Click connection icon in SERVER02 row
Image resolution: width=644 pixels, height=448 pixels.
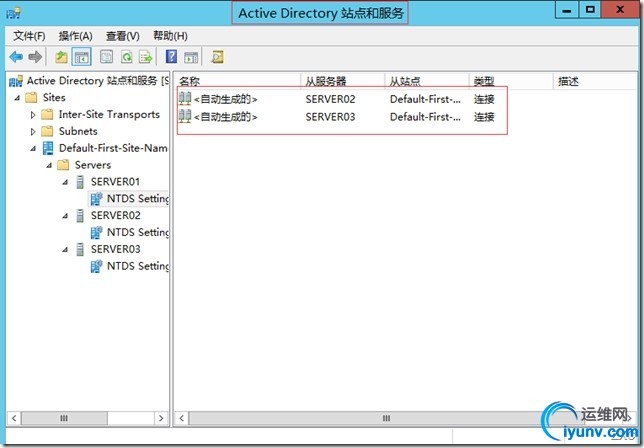click(185, 99)
